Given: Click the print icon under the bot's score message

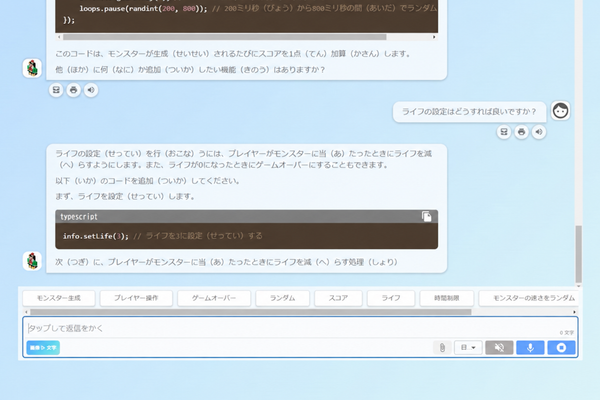Looking at the screenshot, I should [x=73, y=90].
